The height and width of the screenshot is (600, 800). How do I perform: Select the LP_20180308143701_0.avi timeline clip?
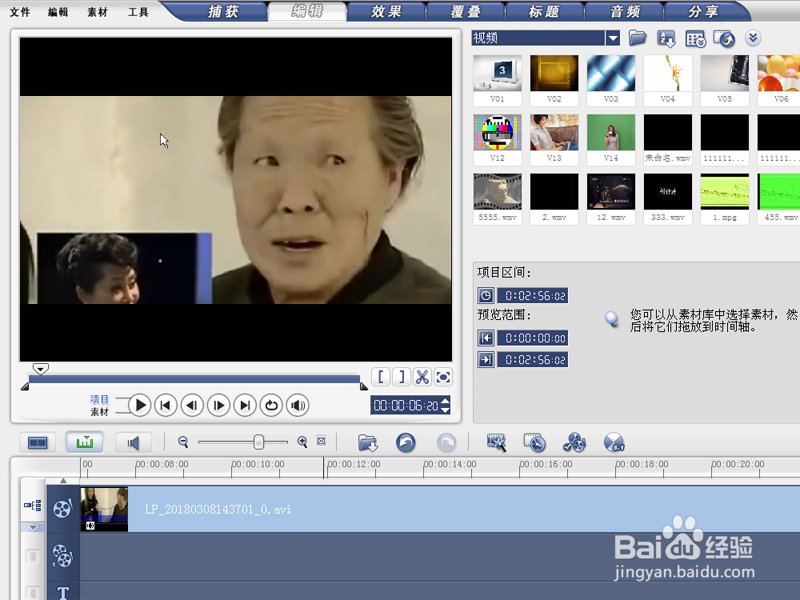pos(440,509)
